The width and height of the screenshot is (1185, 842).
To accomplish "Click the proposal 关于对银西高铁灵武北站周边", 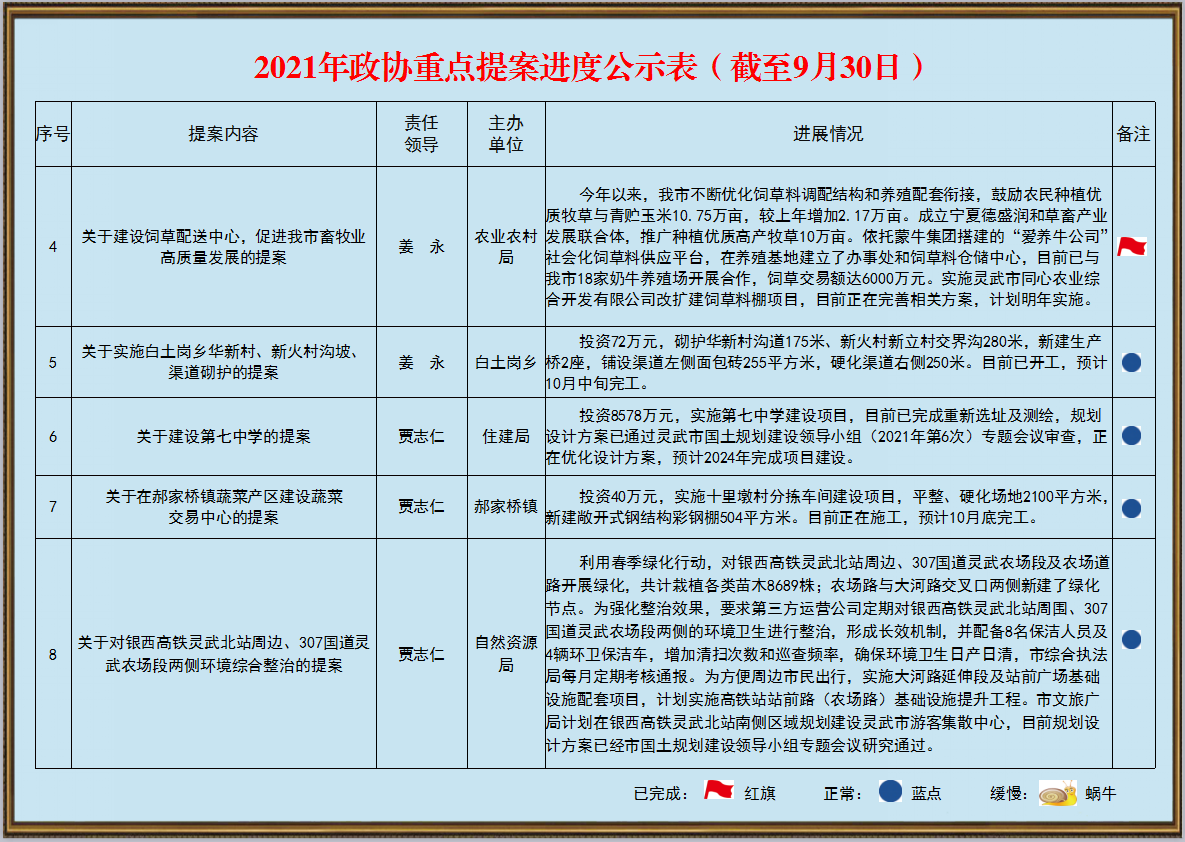I will (x=224, y=654).
